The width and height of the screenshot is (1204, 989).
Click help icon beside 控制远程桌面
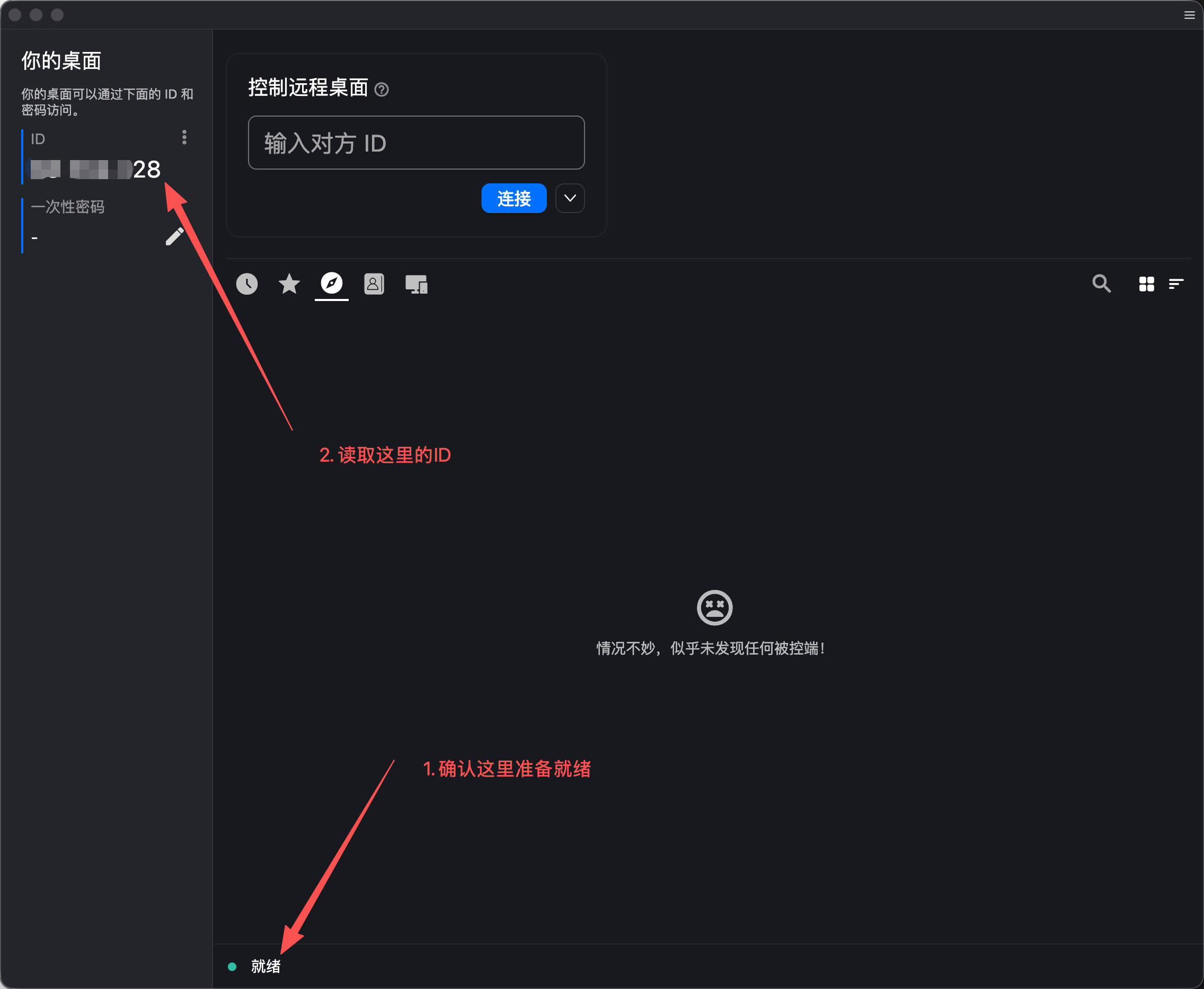click(382, 90)
